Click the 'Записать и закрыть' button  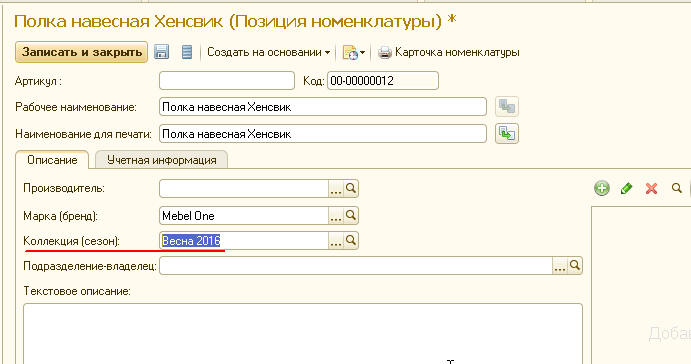click(x=82, y=52)
